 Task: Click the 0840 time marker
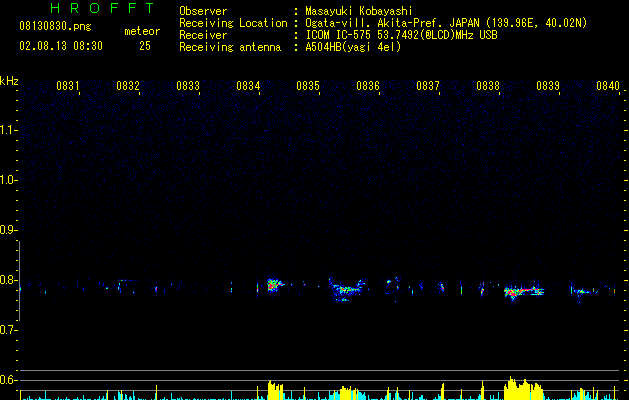pos(608,85)
